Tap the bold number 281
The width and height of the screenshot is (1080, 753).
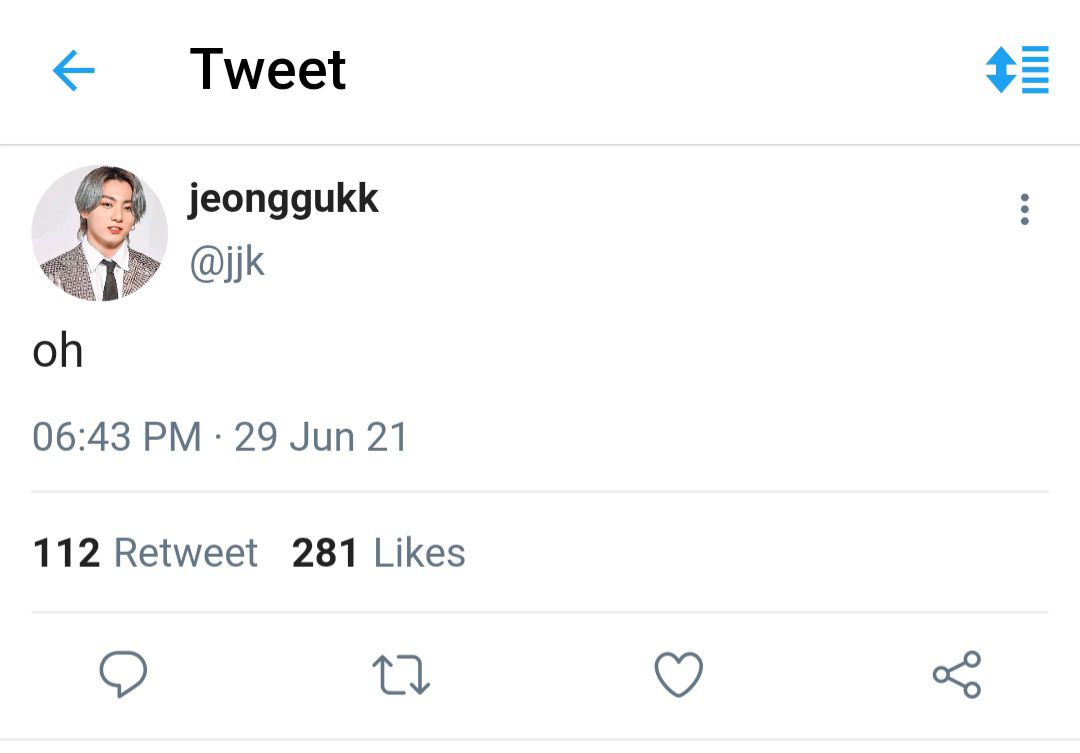point(325,553)
